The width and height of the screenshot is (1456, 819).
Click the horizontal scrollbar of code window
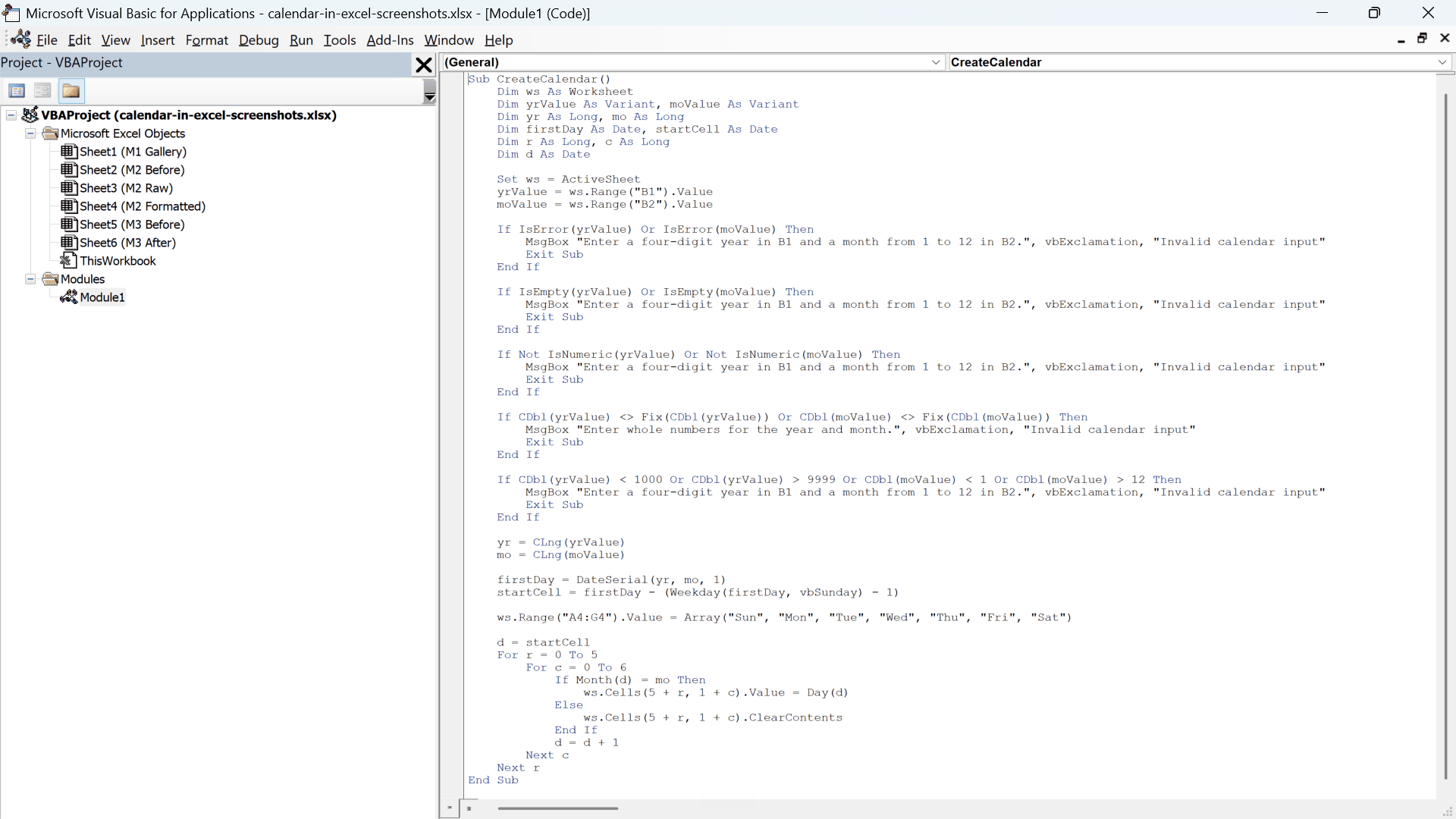558,808
